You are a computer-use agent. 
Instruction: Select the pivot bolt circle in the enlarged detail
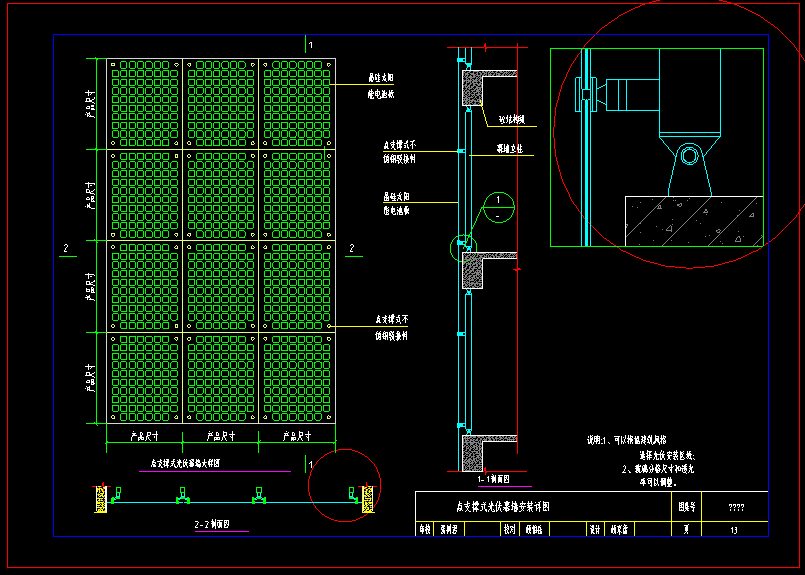688,155
